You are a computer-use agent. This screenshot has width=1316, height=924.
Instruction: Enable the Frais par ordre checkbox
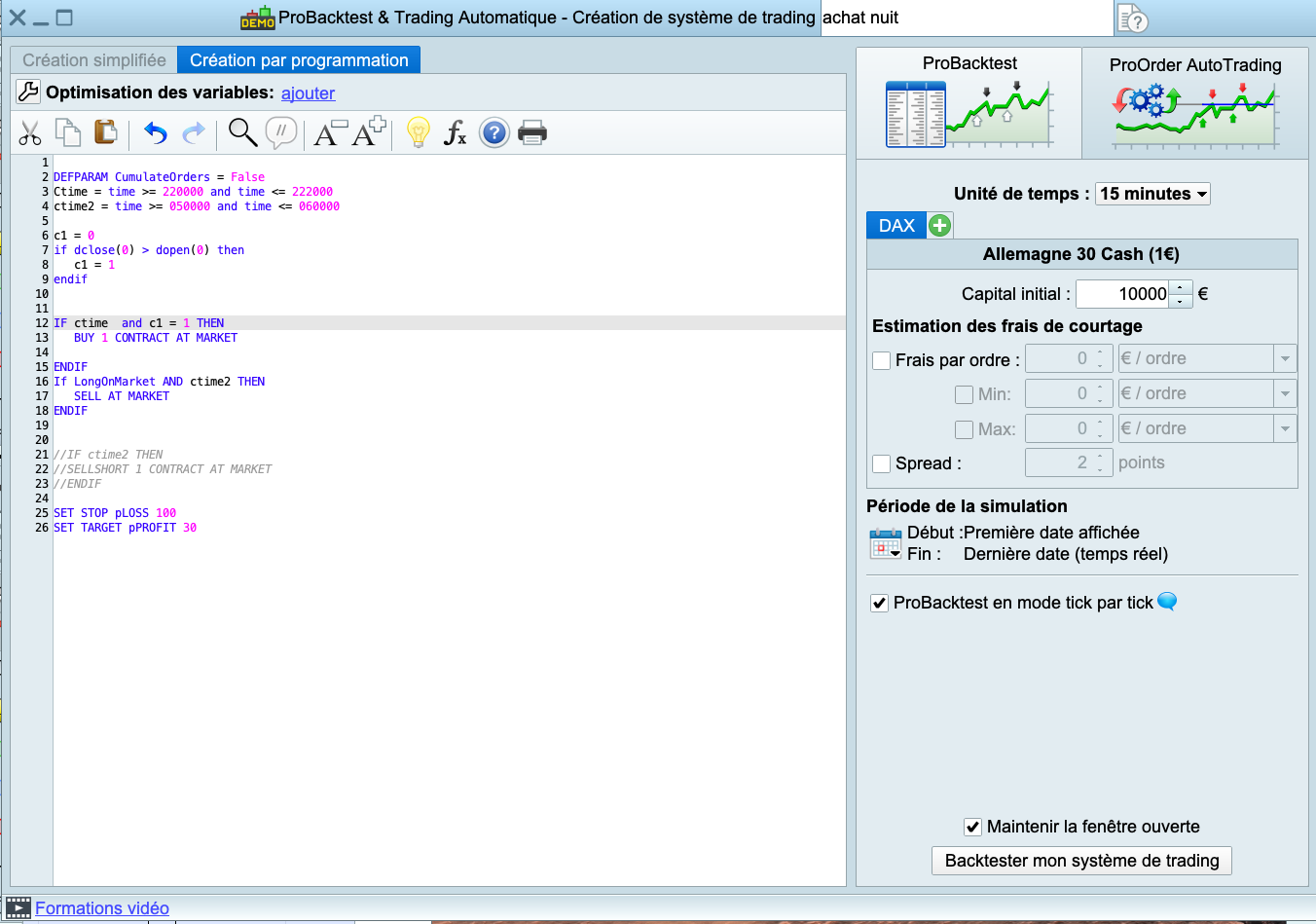pos(882,360)
